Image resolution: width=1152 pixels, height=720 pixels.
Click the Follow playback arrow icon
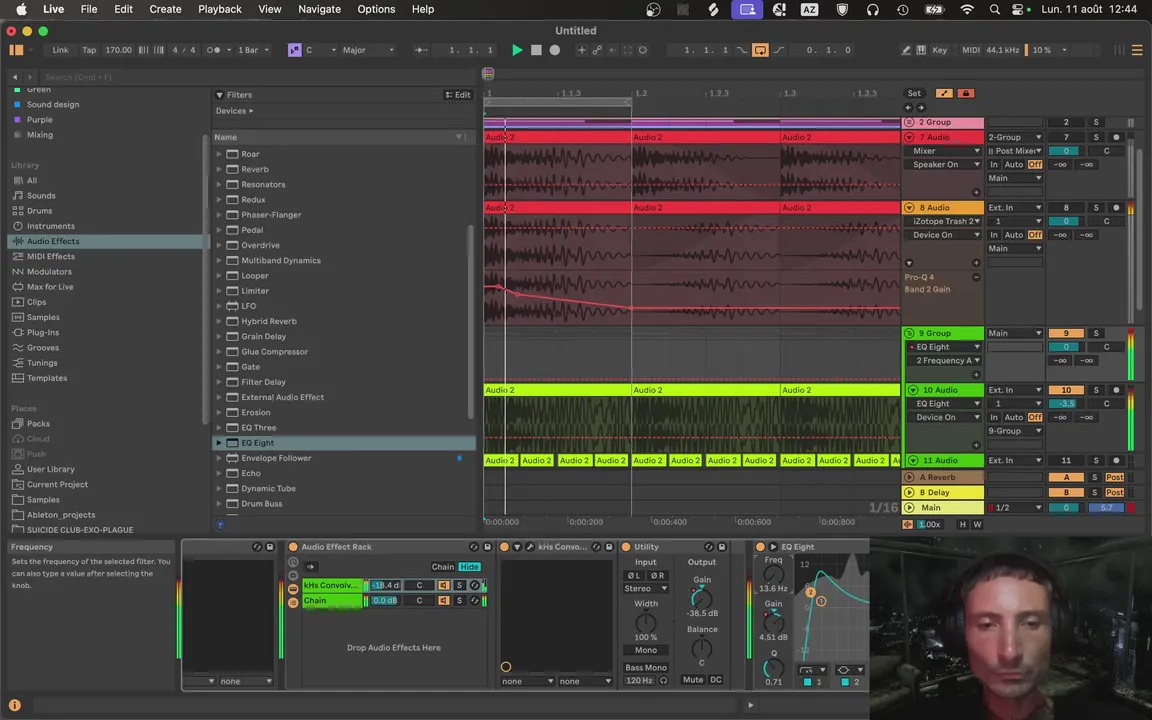pos(421,50)
